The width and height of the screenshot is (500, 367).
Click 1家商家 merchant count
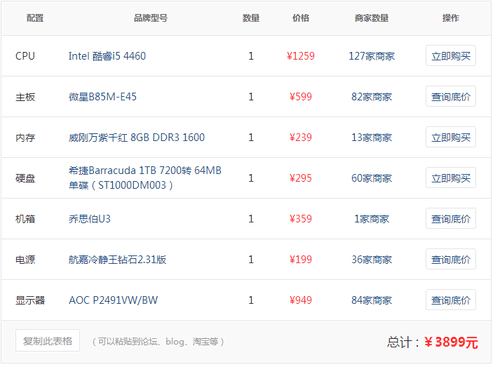372,219
